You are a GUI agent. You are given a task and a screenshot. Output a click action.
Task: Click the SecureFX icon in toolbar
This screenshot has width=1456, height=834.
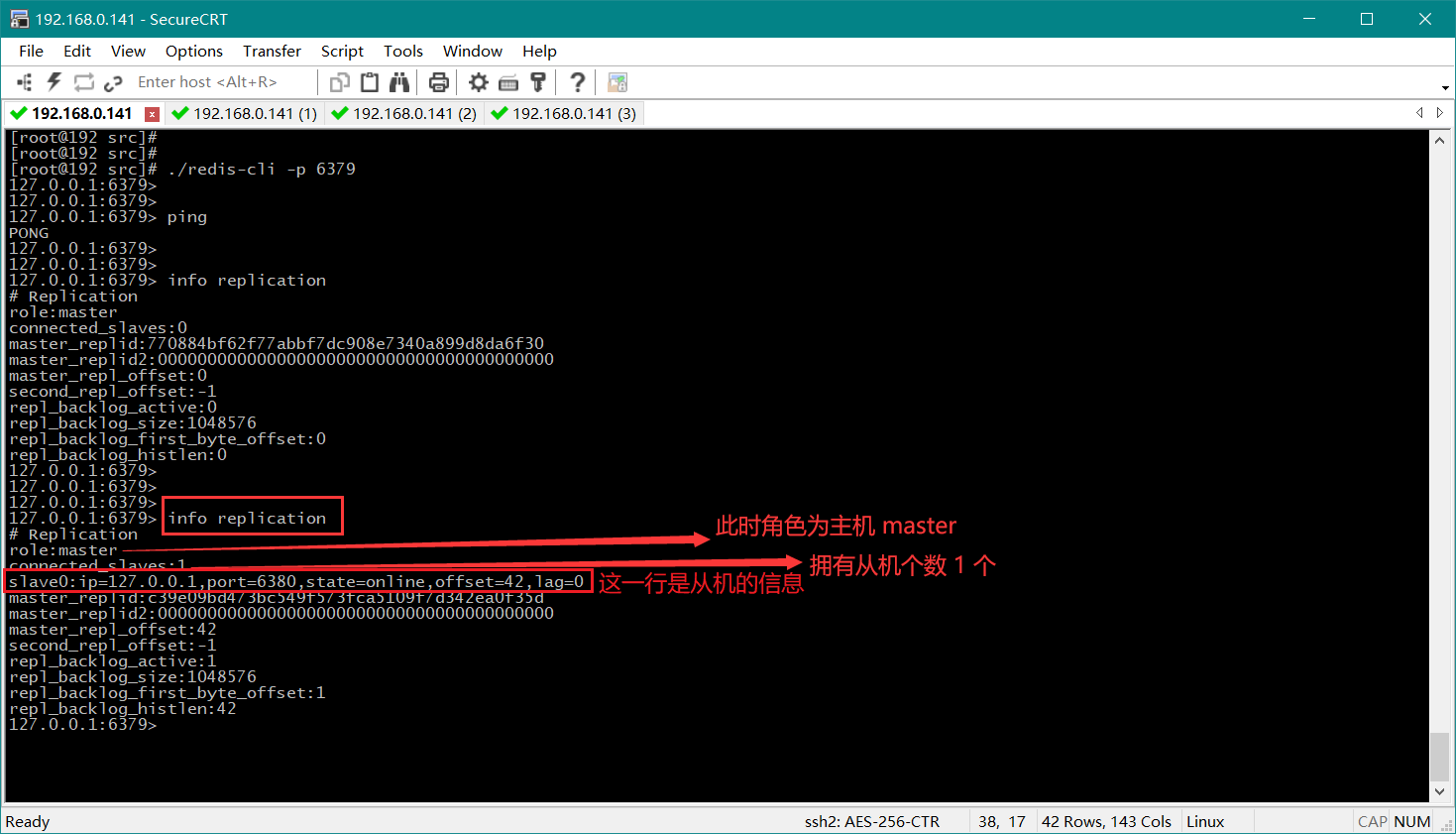coord(617,82)
